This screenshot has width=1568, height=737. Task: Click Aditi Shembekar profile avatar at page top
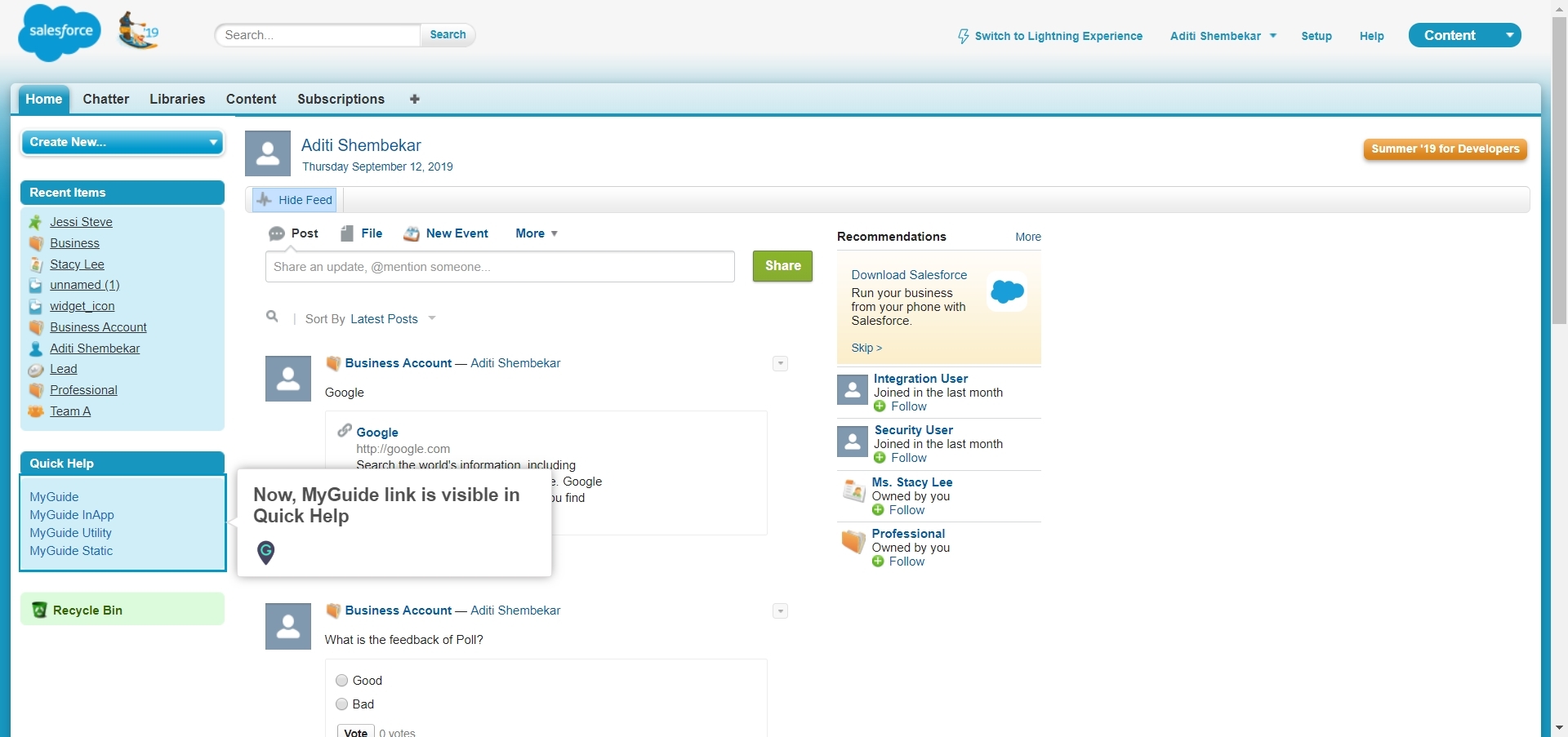[x=268, y=153]
